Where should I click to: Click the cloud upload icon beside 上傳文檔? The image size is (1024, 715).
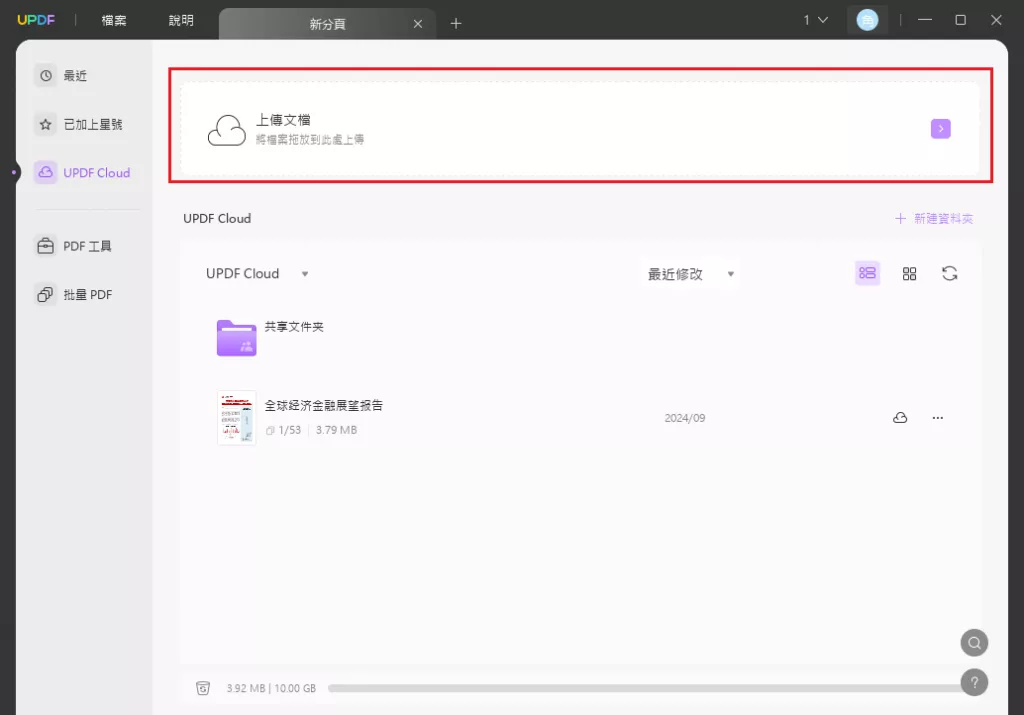[227, 130]
